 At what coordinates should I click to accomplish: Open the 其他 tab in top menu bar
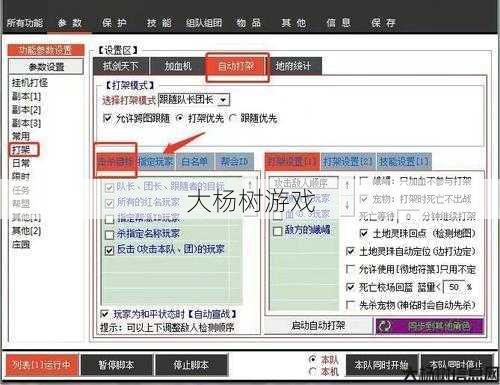293,23
